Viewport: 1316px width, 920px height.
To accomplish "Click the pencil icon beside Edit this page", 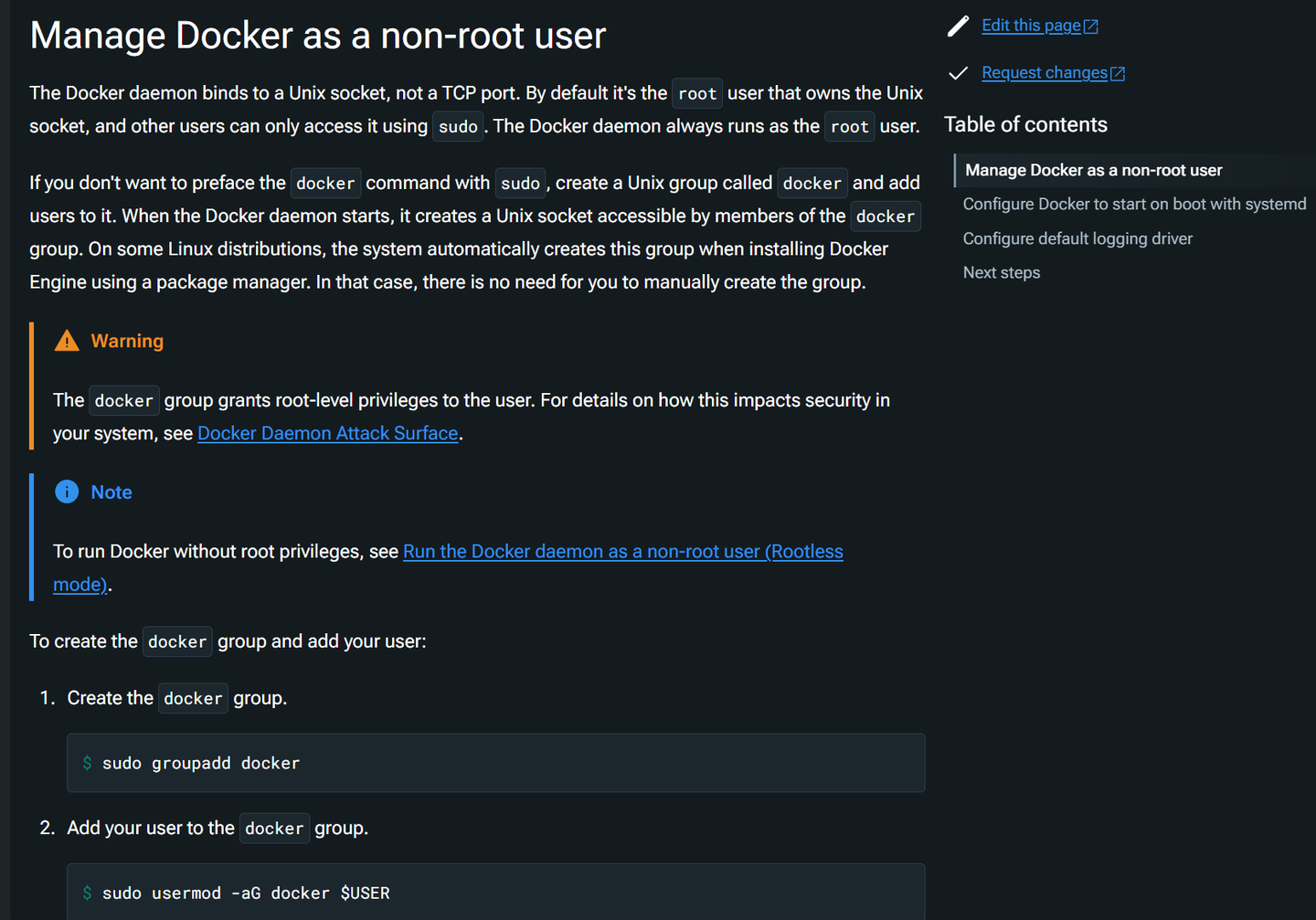I will [x=957, y=26].
